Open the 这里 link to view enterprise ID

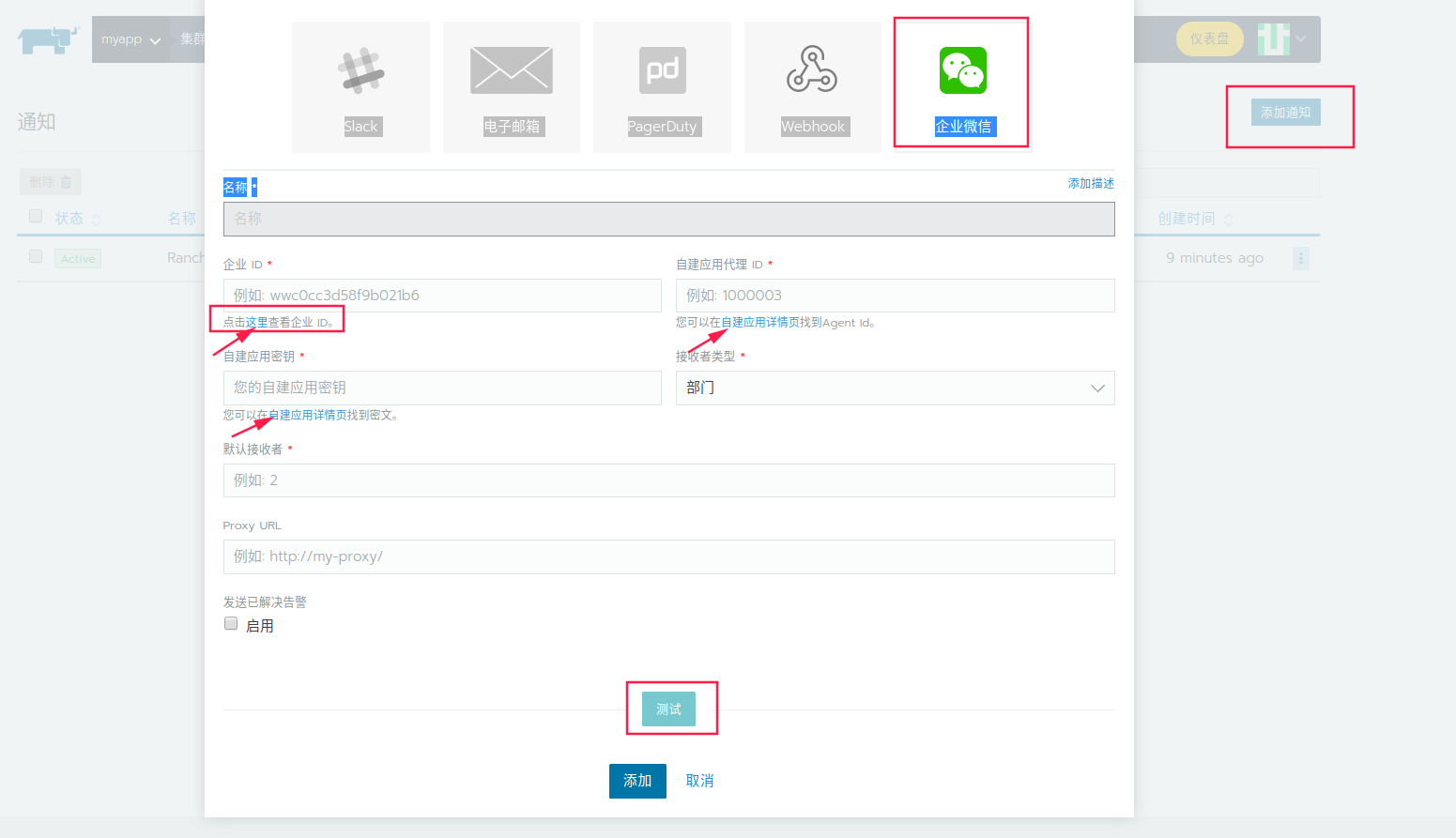256,323
